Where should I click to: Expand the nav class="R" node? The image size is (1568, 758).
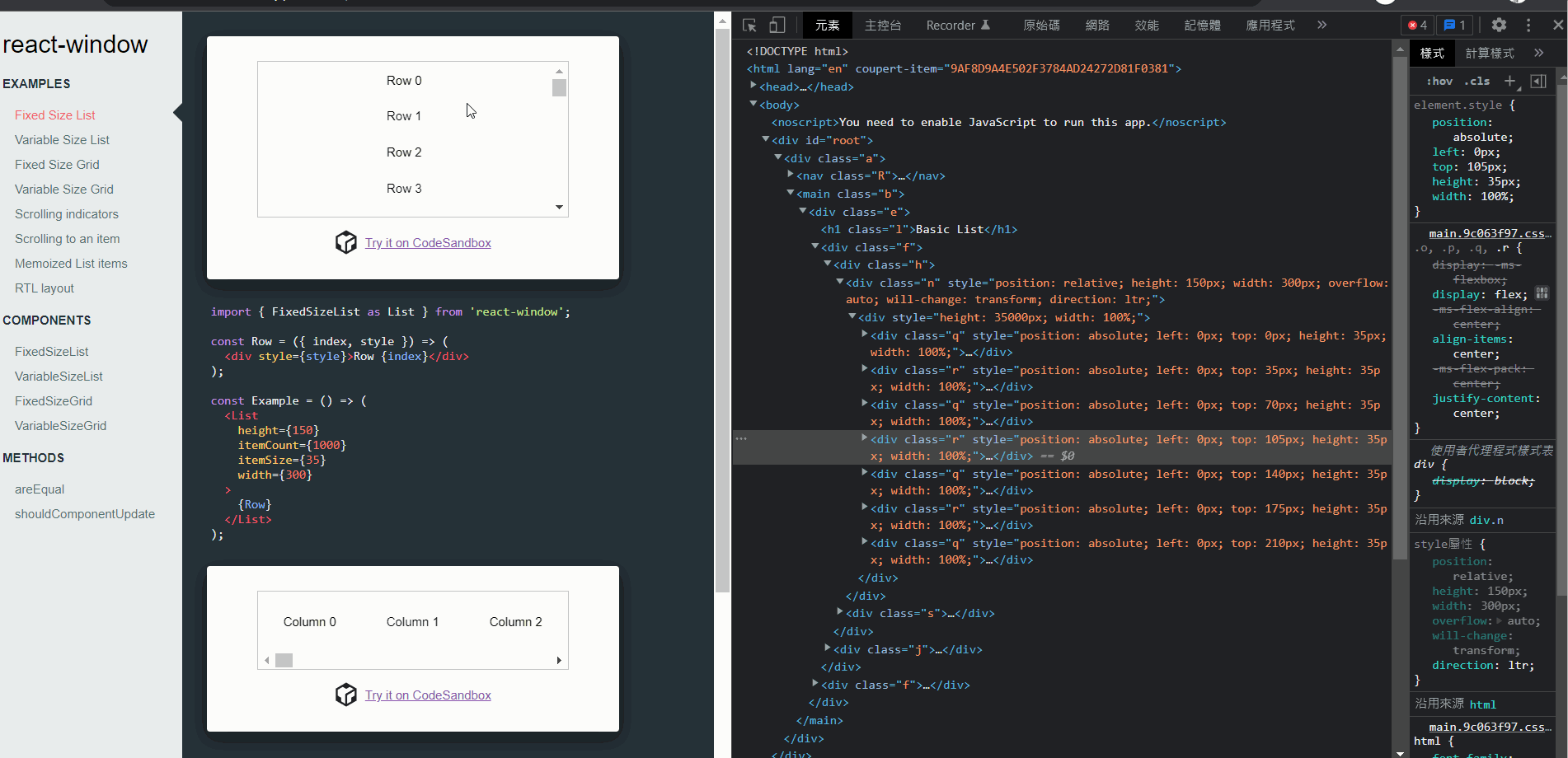pos(791,175)
